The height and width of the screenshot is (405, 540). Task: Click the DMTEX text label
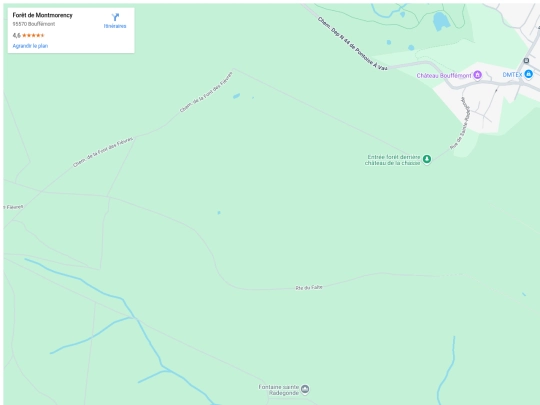tap(512, 74)
